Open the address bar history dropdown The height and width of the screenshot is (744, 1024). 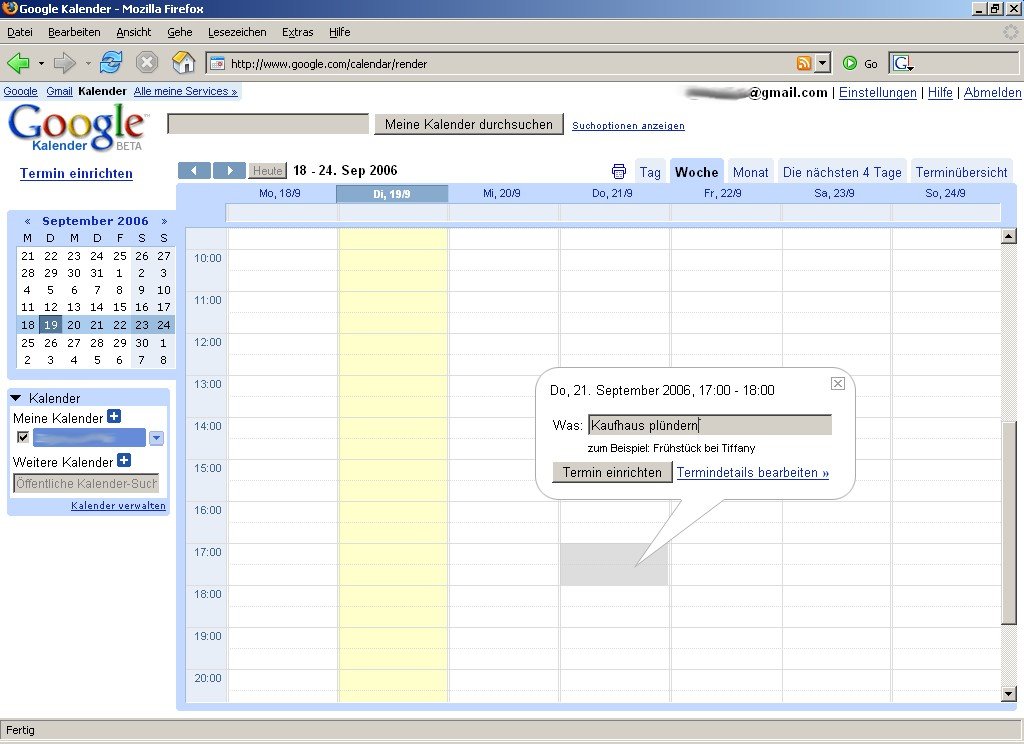[823, 63]
